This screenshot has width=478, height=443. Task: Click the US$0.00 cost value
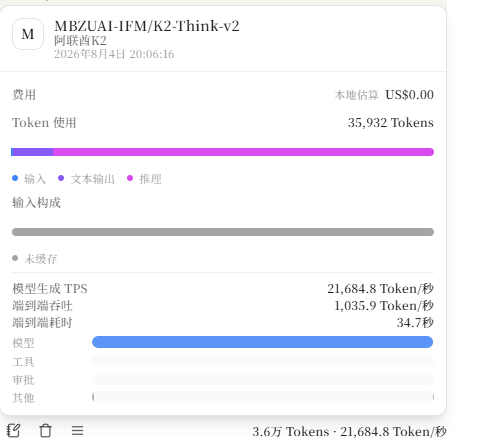[409, 95]
